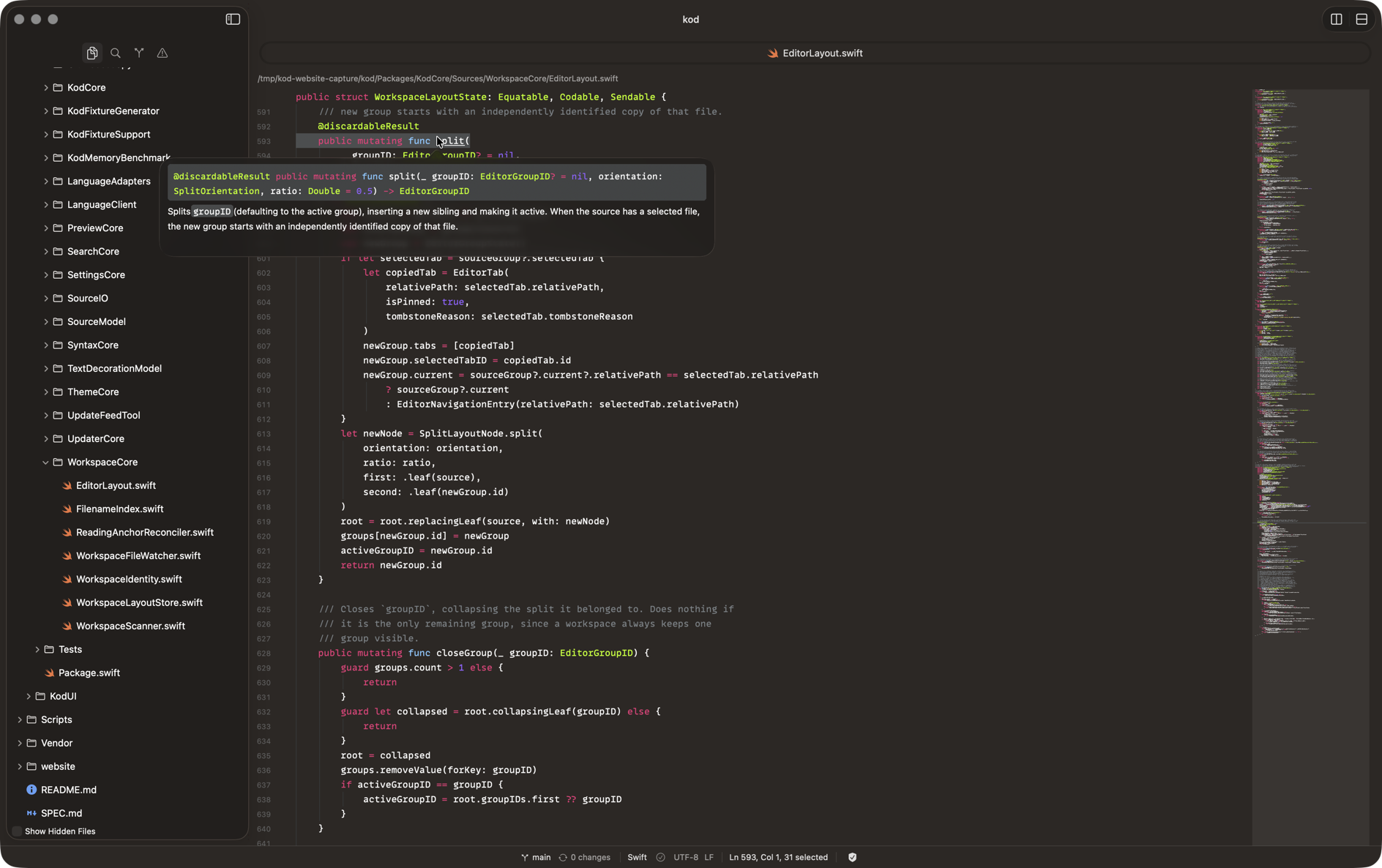The height and width of the screenshot is (868, 1382).
Task: Enable the Show Hidden Files checkbox
Action: [x=17, y=831]
